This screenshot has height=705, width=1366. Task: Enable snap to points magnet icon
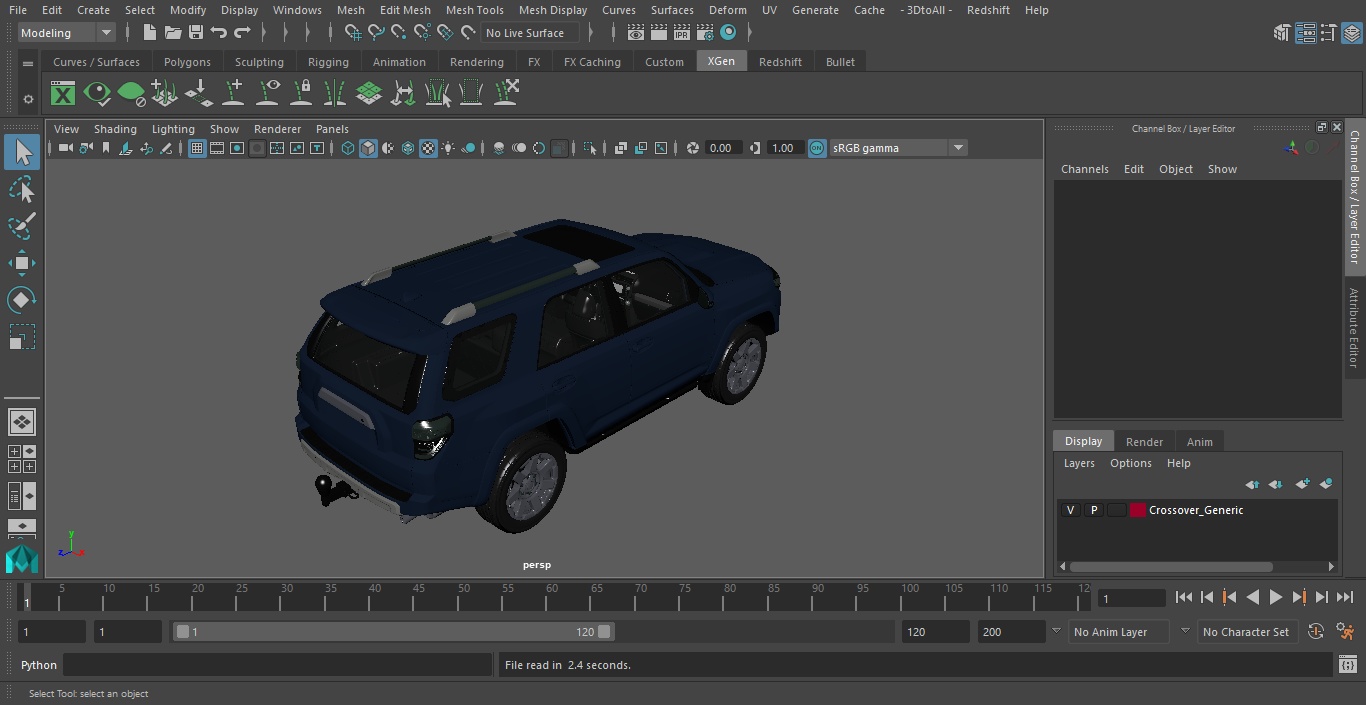tap(399, 33)
